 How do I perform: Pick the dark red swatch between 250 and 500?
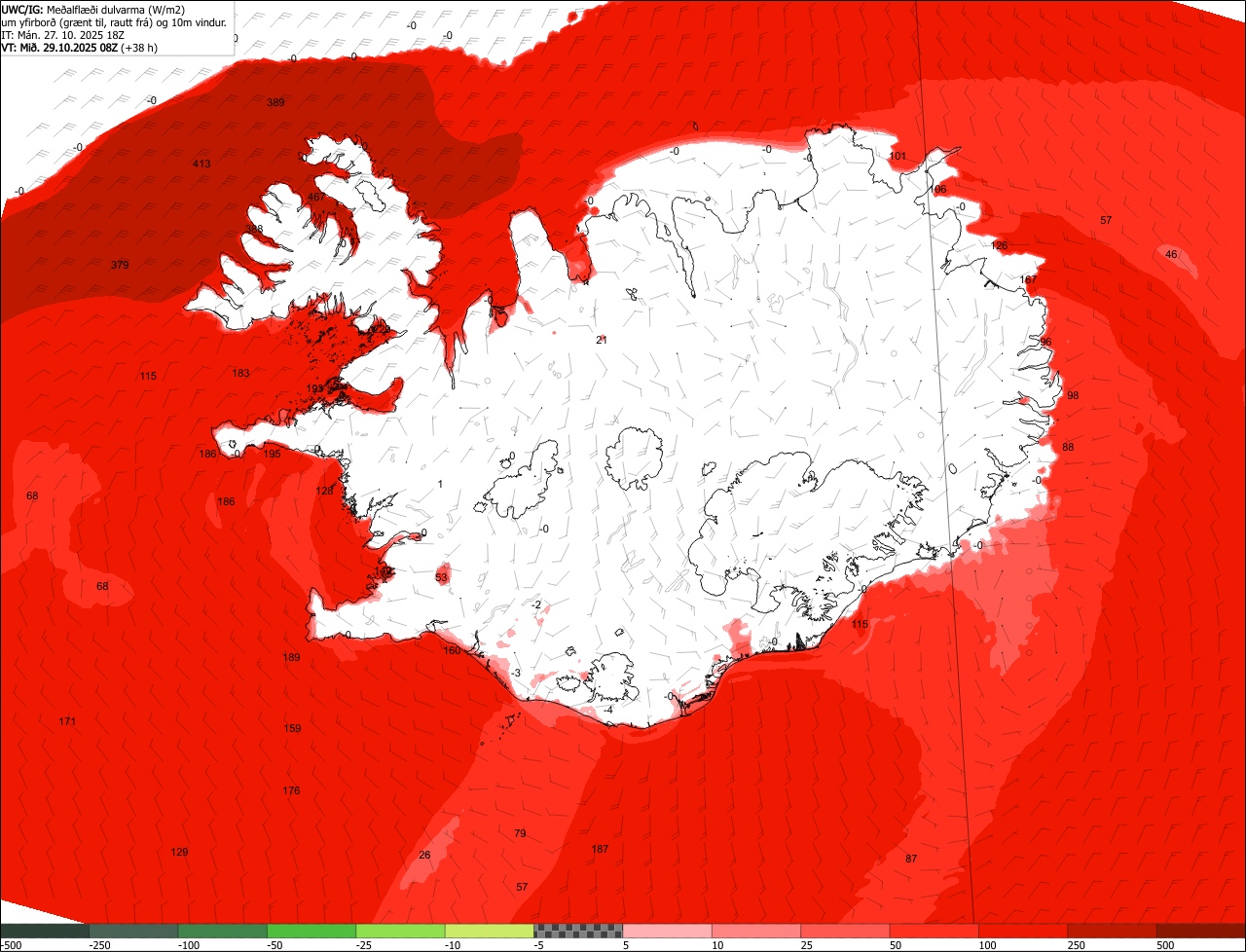point(1113,931)
